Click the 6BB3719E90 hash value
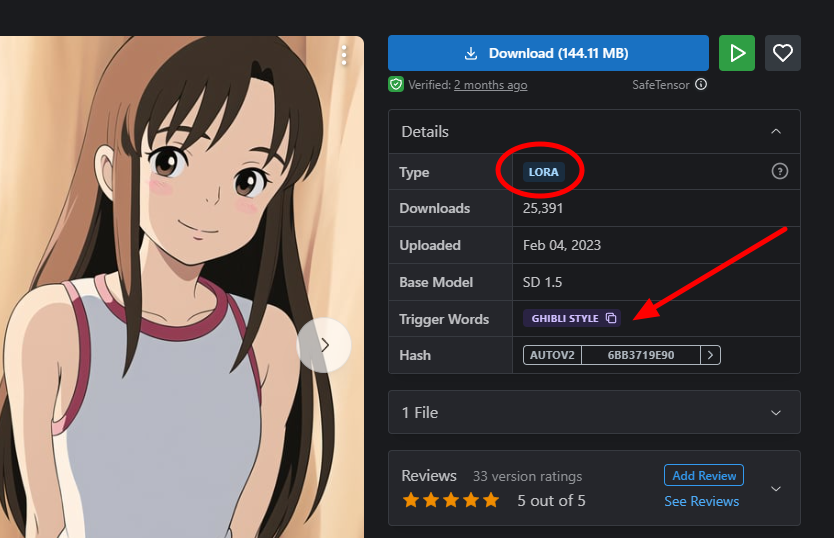Image resolution: width=834 pixels, height=538 pixels. 641,355
